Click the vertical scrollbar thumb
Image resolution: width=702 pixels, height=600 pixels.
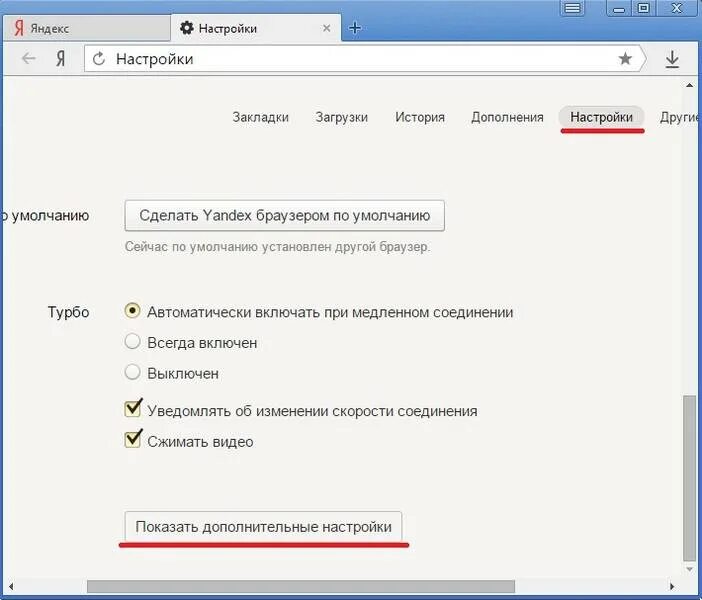689,478
